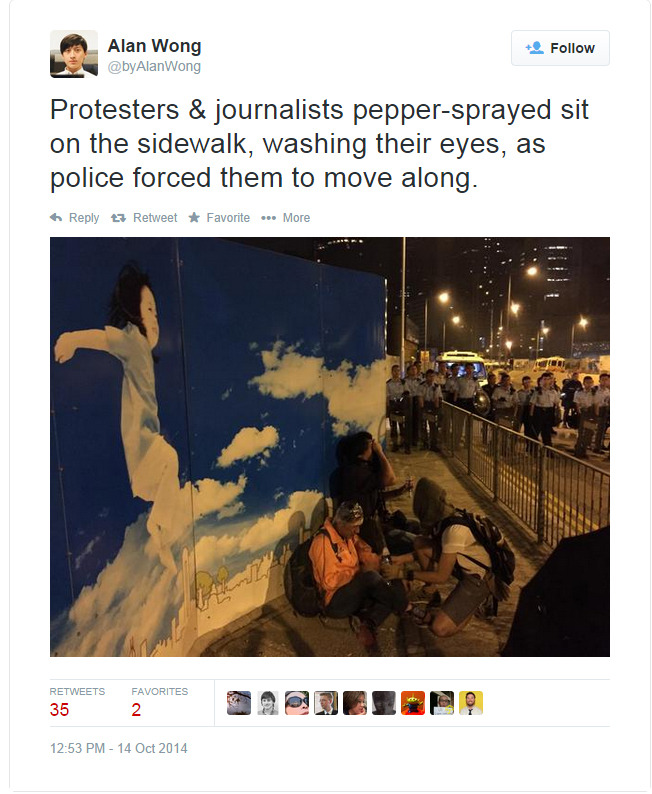Follow Alan Wong with the Follow button

560,48
